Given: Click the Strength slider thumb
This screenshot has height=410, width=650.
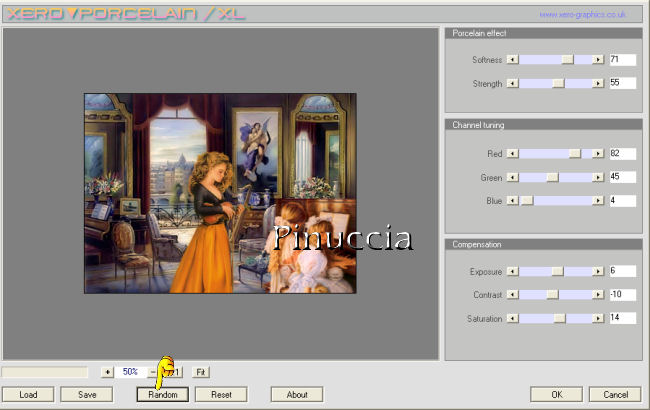Looking at the screenshot, I should point(558,83).
